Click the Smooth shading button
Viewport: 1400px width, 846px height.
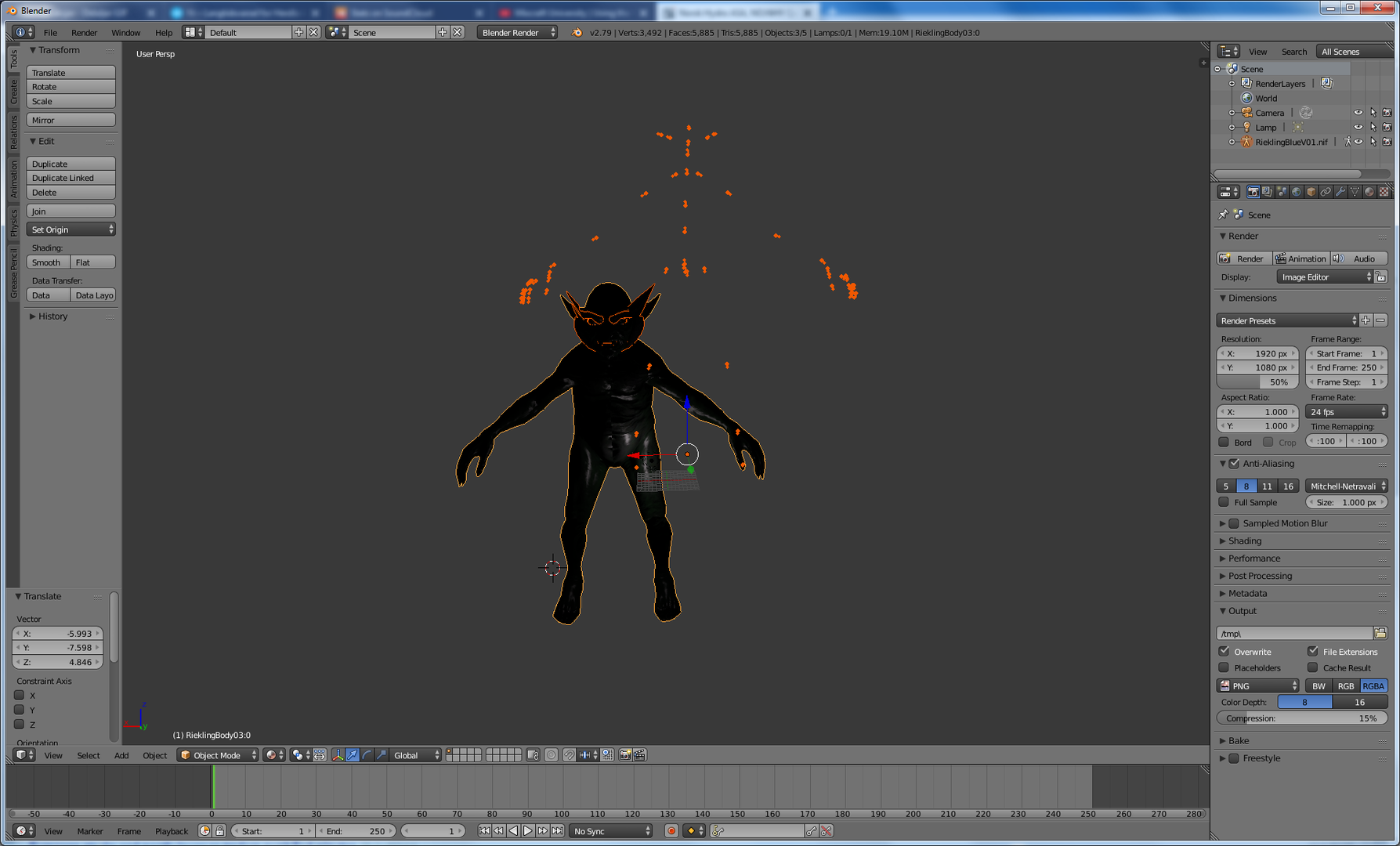click(x=48, y=262)
